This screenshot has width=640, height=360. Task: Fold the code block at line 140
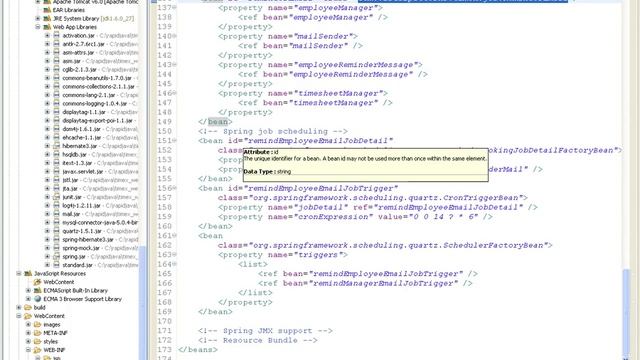[175, 36]
